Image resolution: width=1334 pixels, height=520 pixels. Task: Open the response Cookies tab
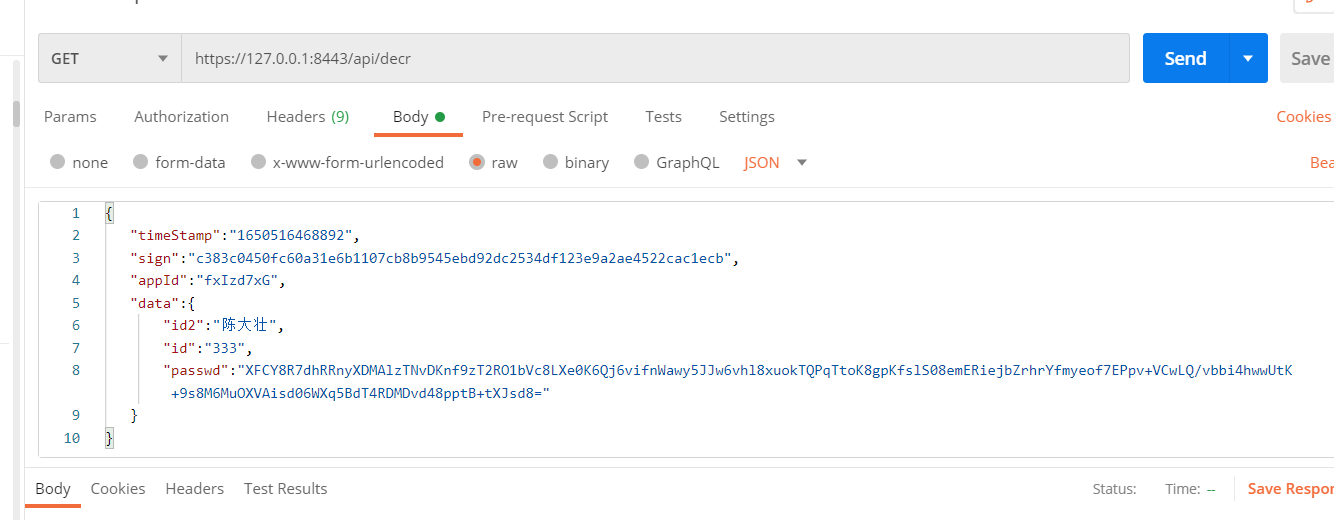118,489
